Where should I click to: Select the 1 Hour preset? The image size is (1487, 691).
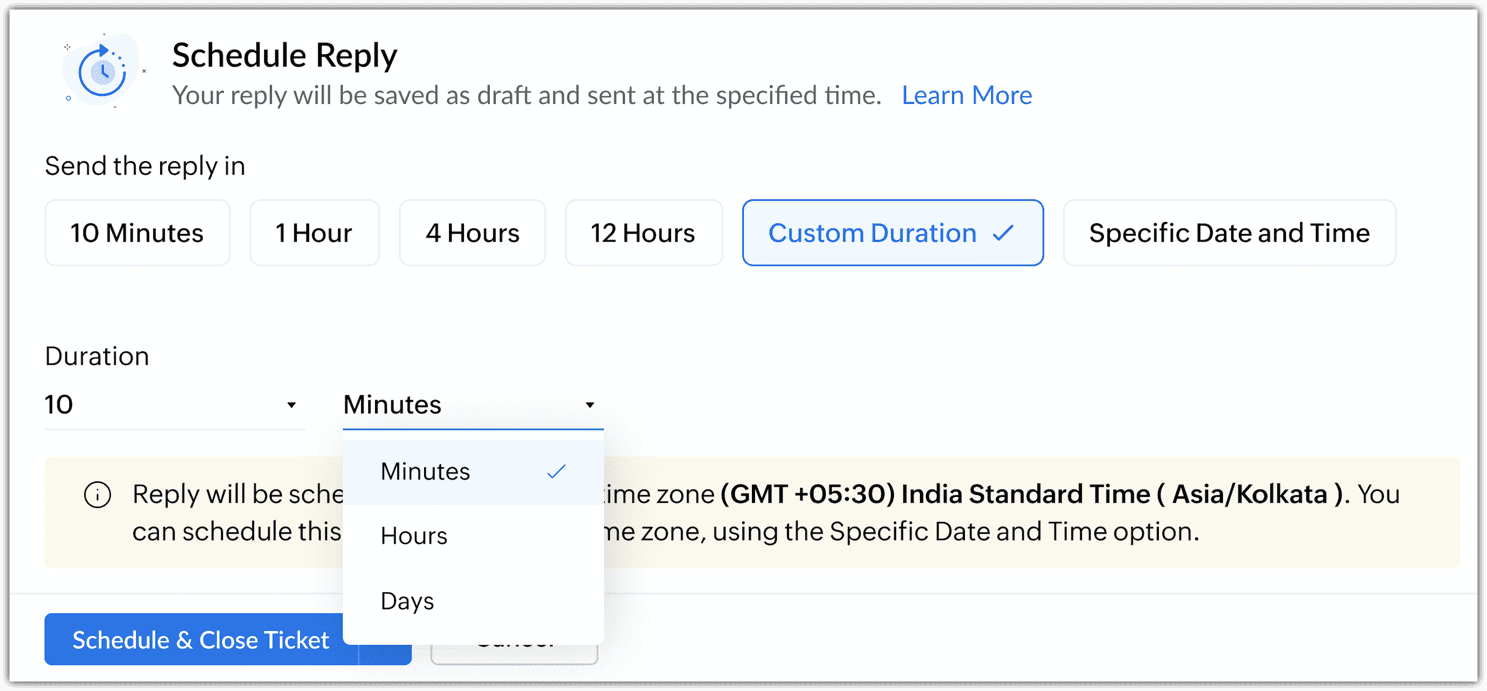(x=314, y=233)
